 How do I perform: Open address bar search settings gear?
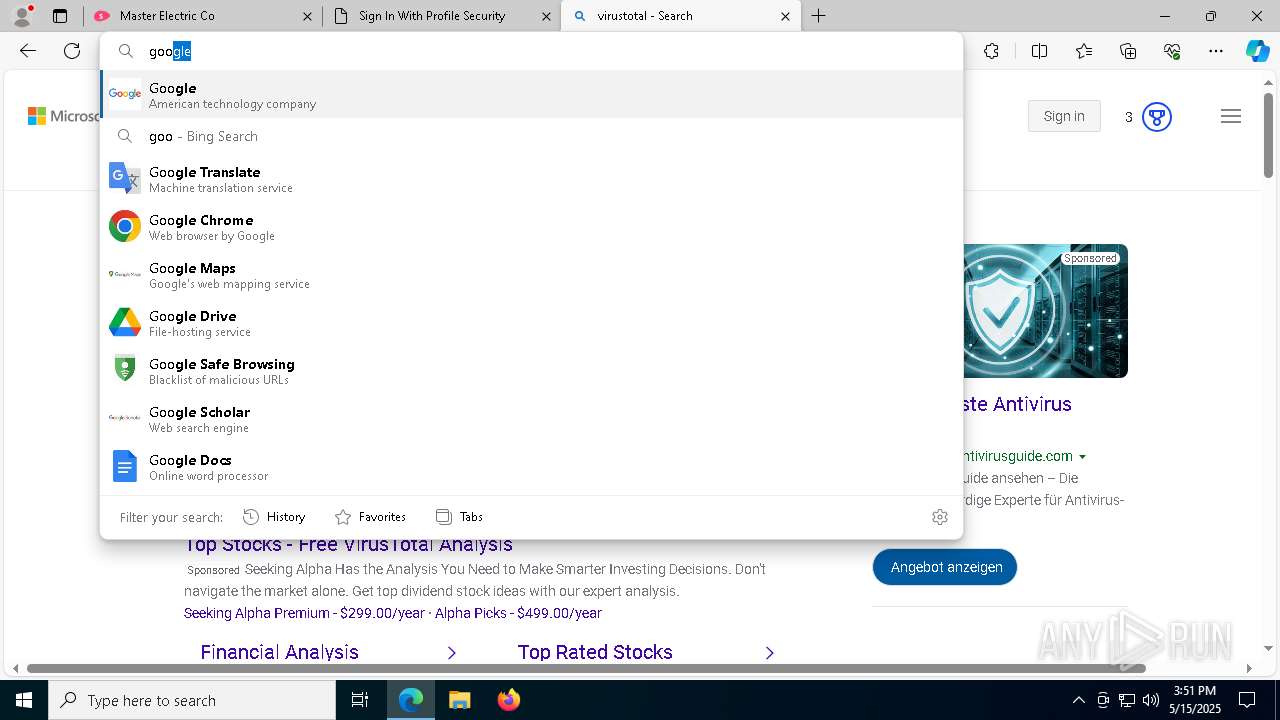(x=939, y=517)
